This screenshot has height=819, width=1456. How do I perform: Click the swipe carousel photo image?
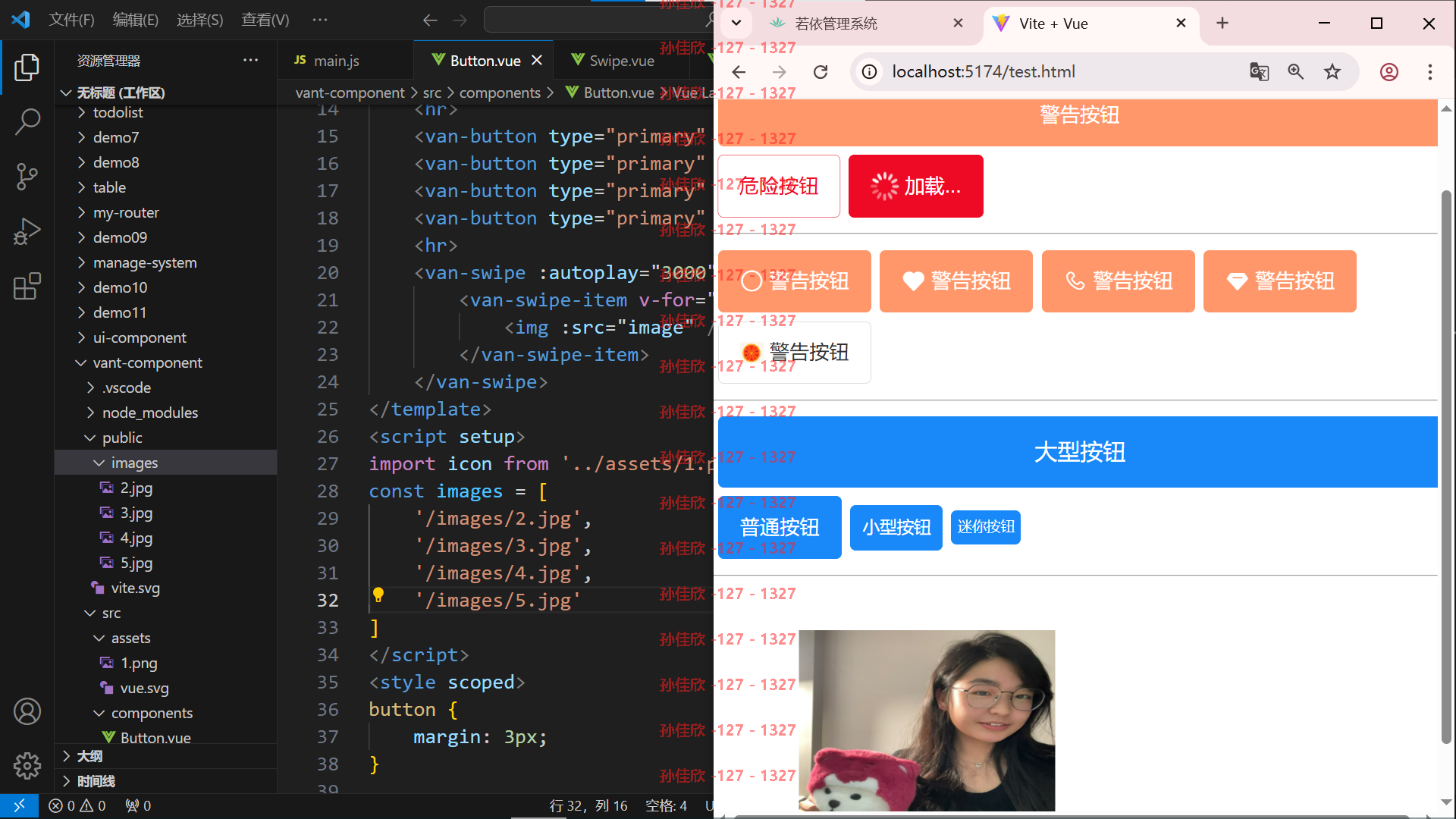click(927, 720)
